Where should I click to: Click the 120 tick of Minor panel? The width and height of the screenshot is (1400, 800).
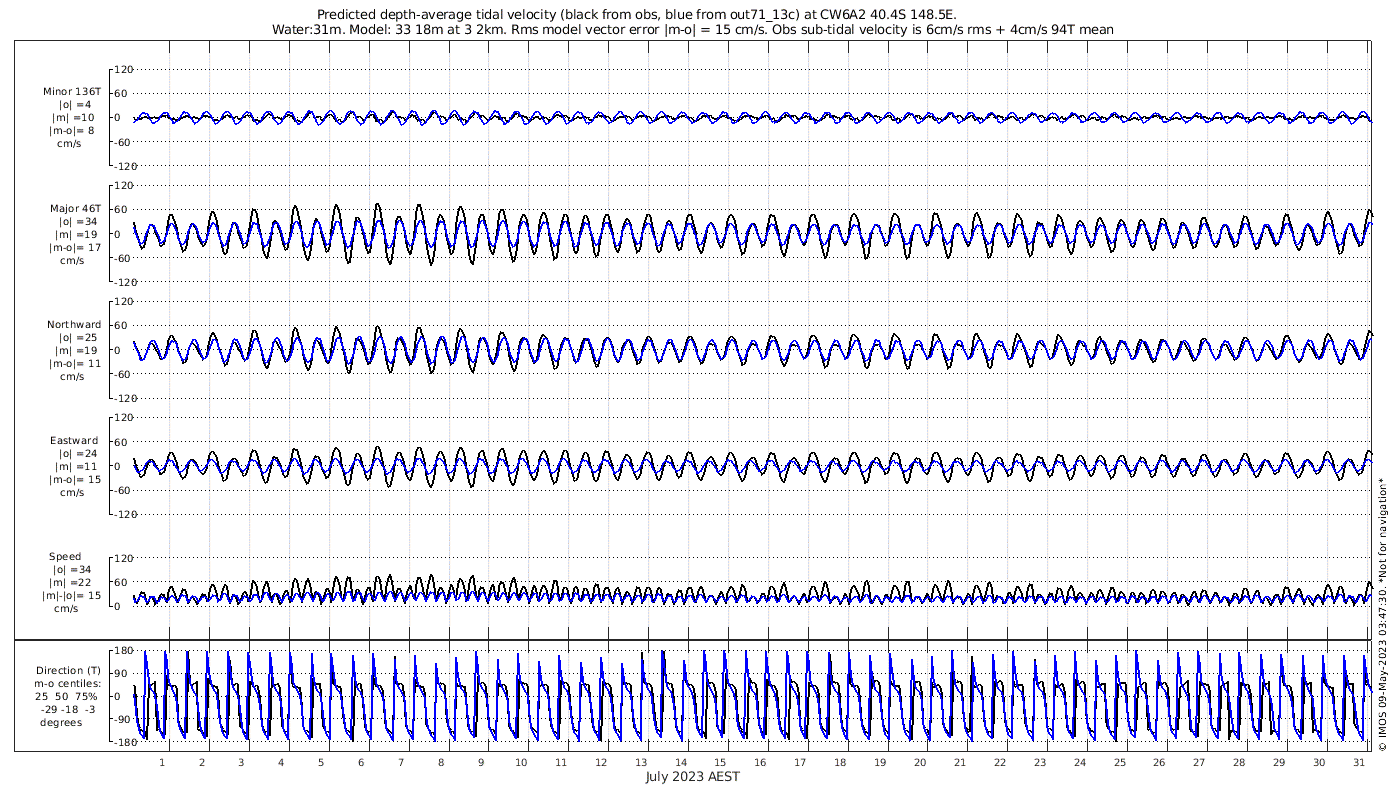tap(125, 69)
